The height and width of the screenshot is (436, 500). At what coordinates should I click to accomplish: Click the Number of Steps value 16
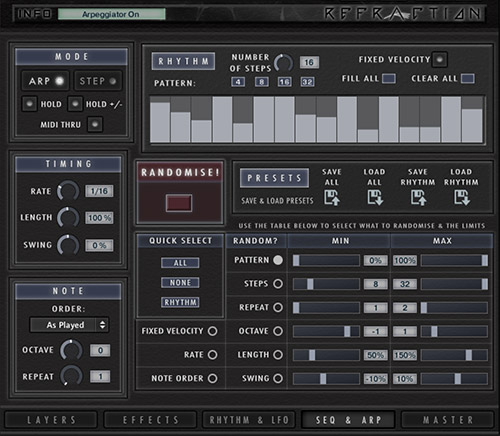(309, 62)
